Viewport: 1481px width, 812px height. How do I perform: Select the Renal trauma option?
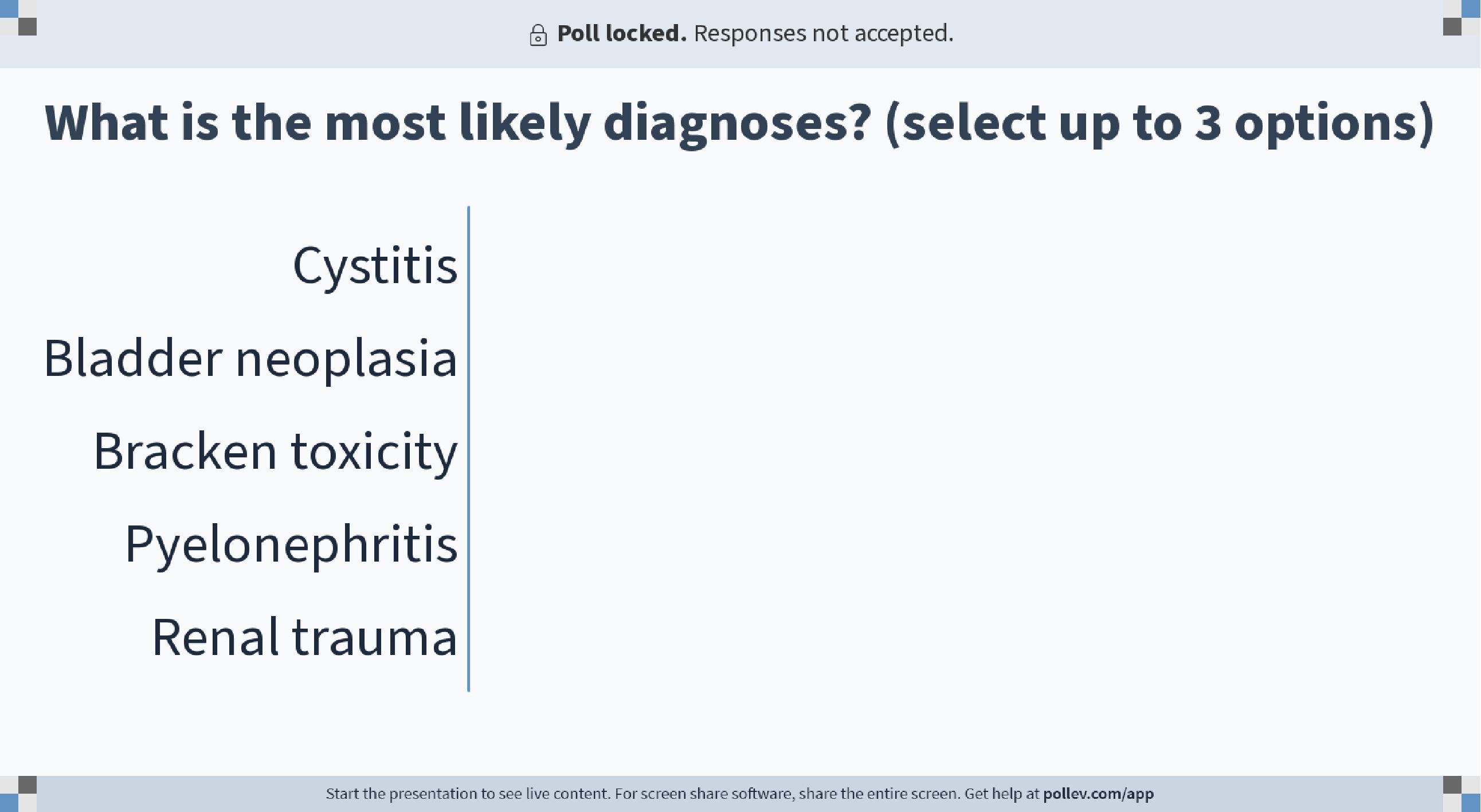point(305,637)
